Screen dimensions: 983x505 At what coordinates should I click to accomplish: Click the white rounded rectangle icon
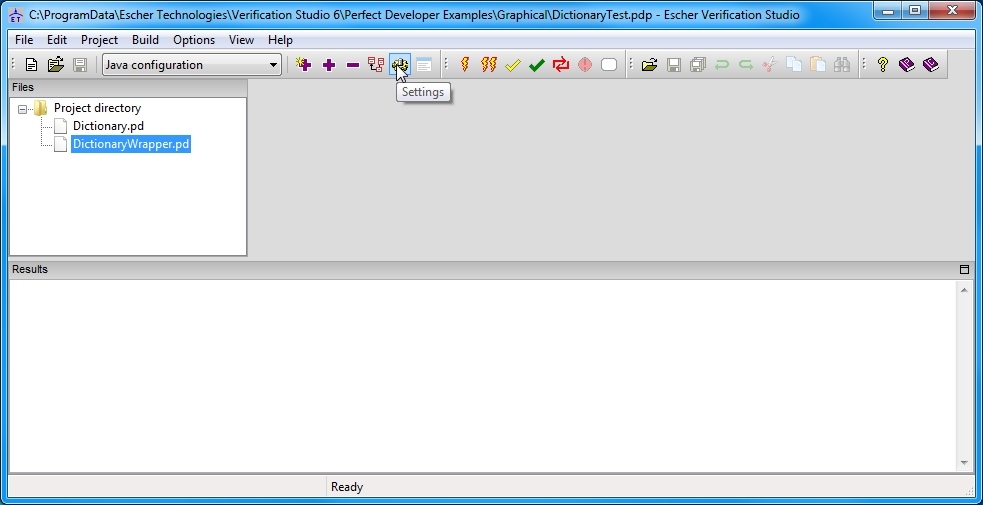tap(609, 65)
